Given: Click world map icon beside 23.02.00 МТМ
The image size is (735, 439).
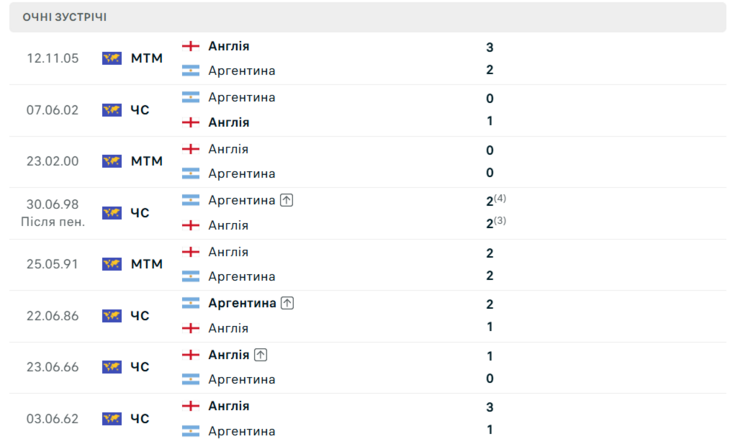Looking at the screenshot, I should (x=112, y=161).
